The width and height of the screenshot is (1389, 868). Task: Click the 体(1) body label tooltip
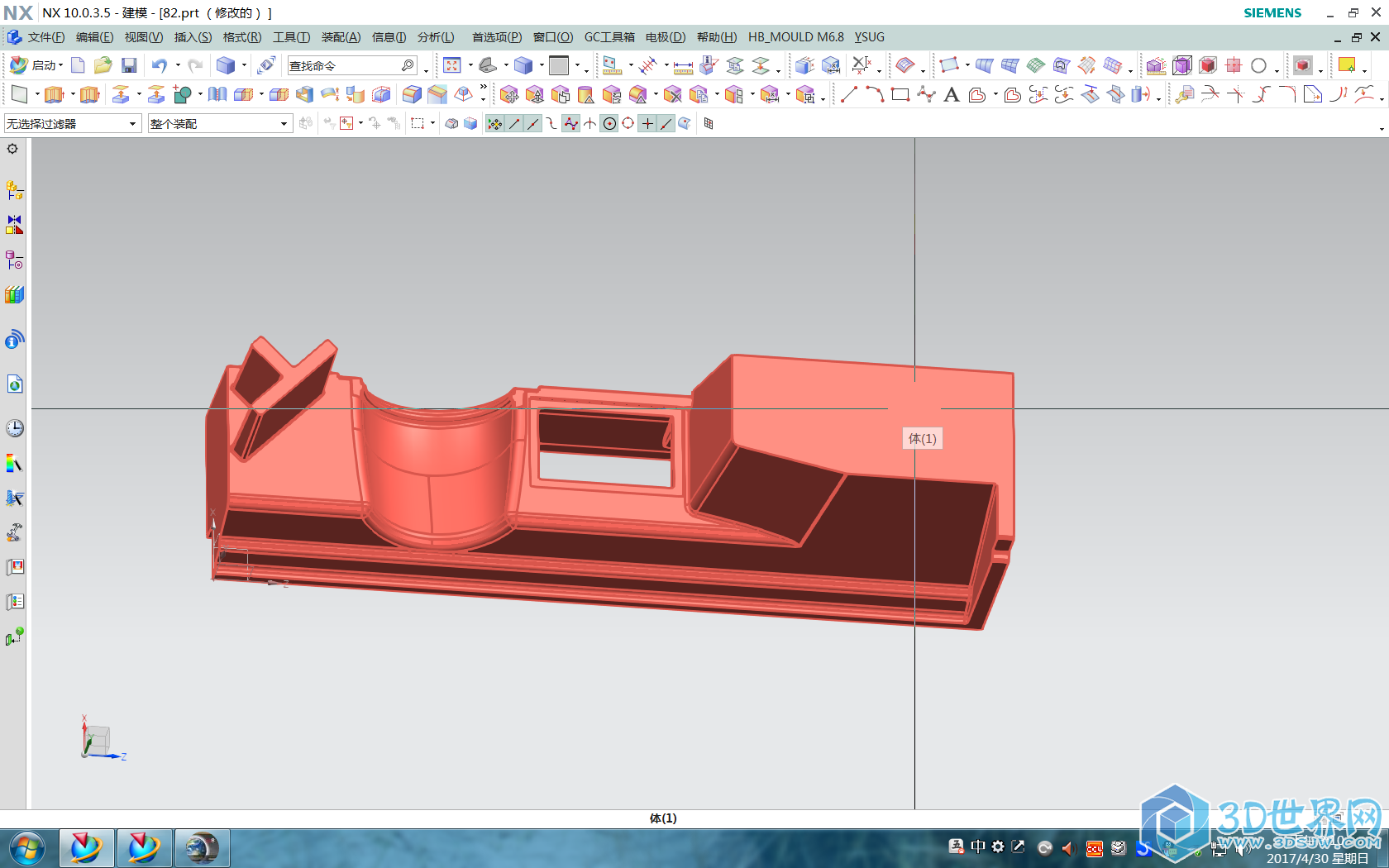coord(923,439)
